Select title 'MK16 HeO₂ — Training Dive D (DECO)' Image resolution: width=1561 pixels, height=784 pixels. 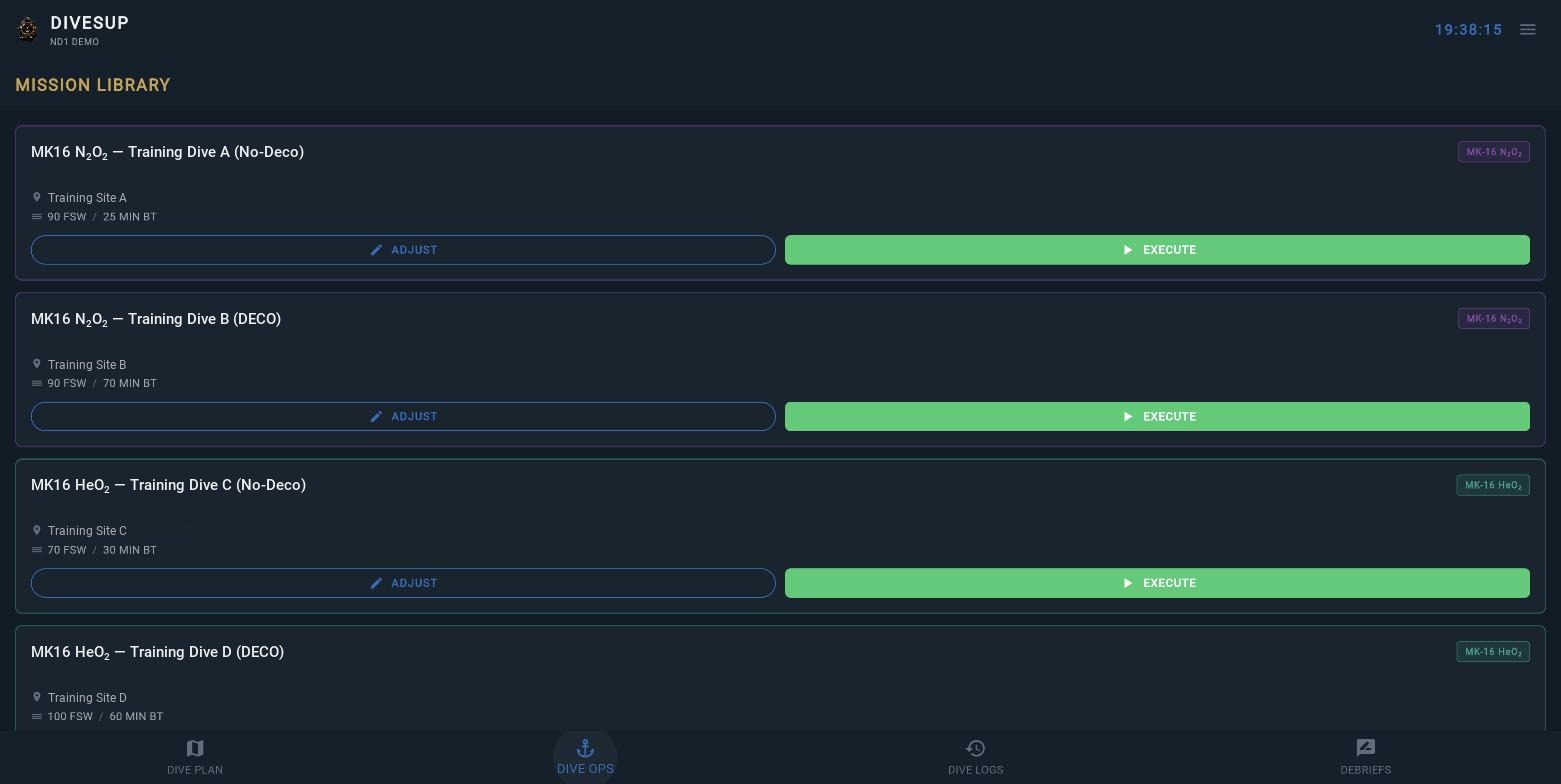tap(157, 652)
